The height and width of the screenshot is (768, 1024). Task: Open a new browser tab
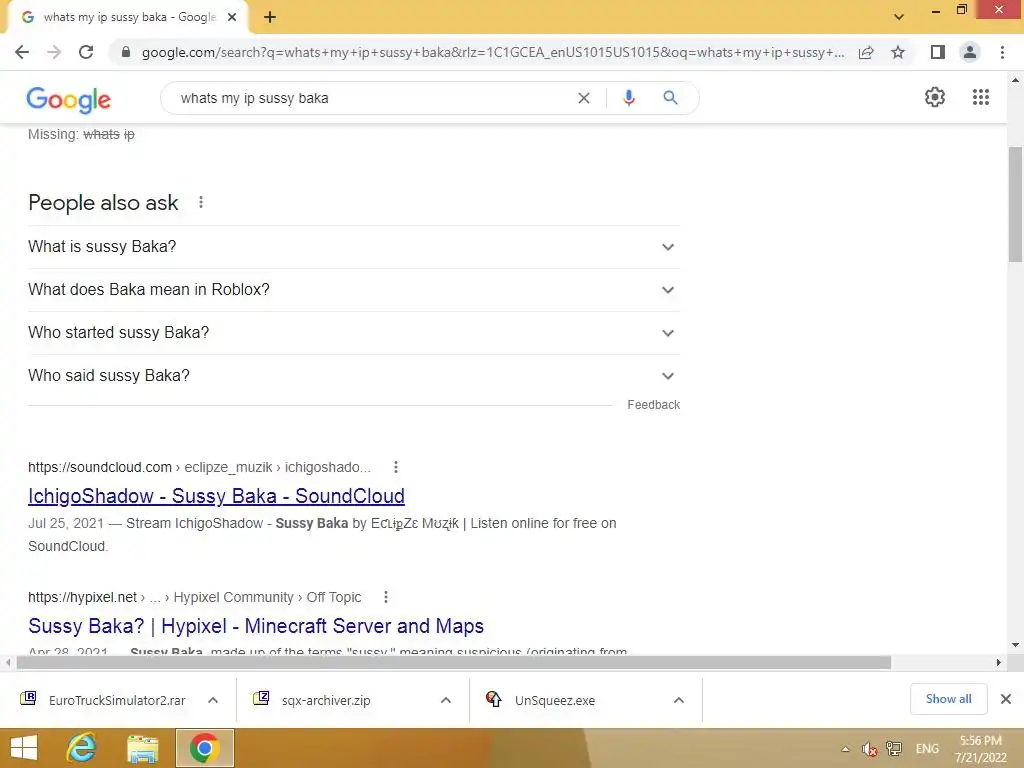[x=270, y=18]
